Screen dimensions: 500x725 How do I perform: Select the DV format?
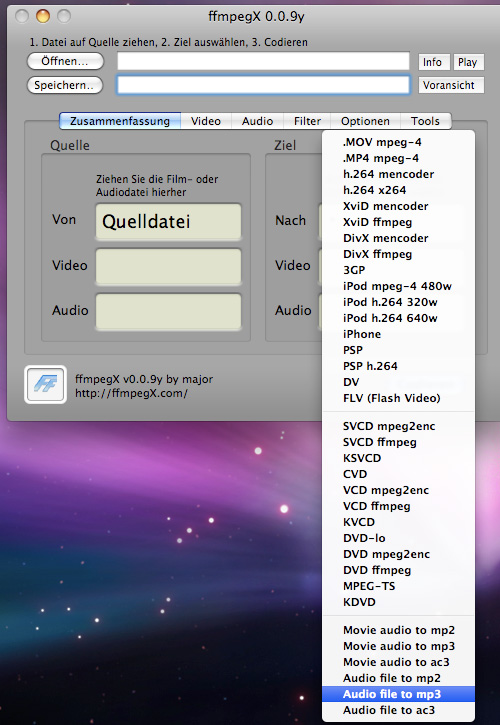398,382
